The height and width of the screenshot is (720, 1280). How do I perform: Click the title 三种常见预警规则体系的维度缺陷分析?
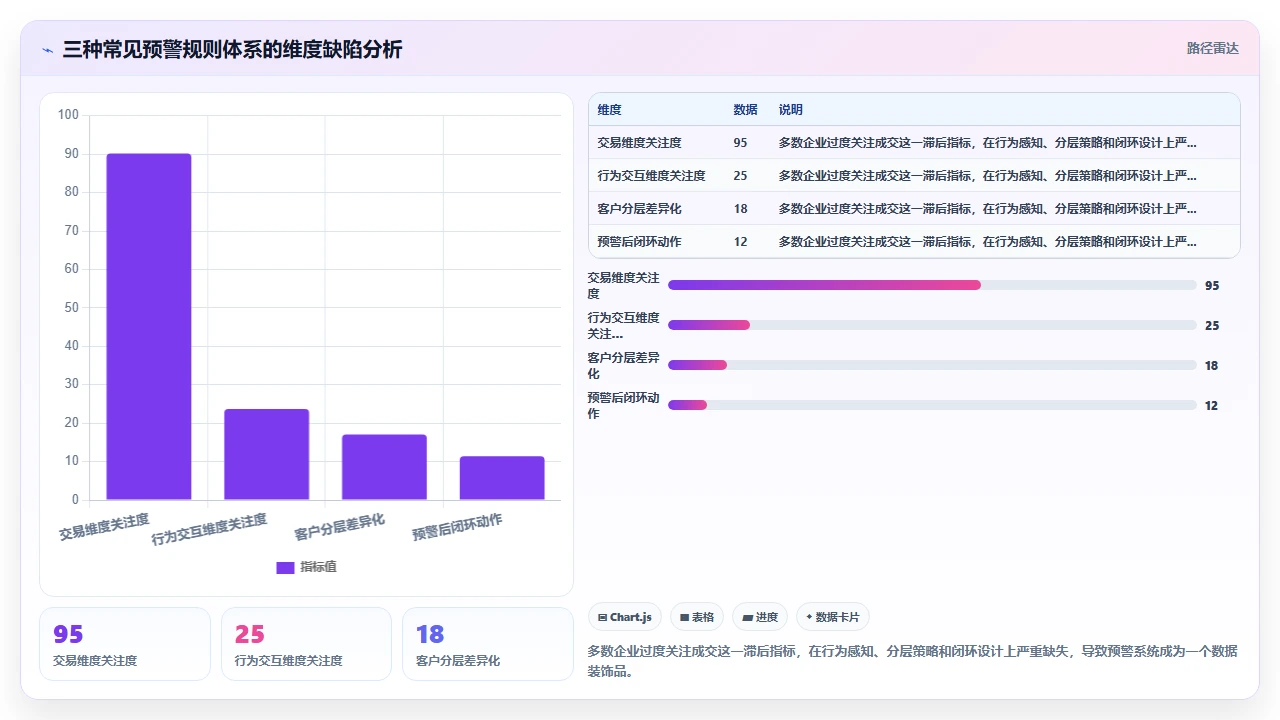coord(232,50)
